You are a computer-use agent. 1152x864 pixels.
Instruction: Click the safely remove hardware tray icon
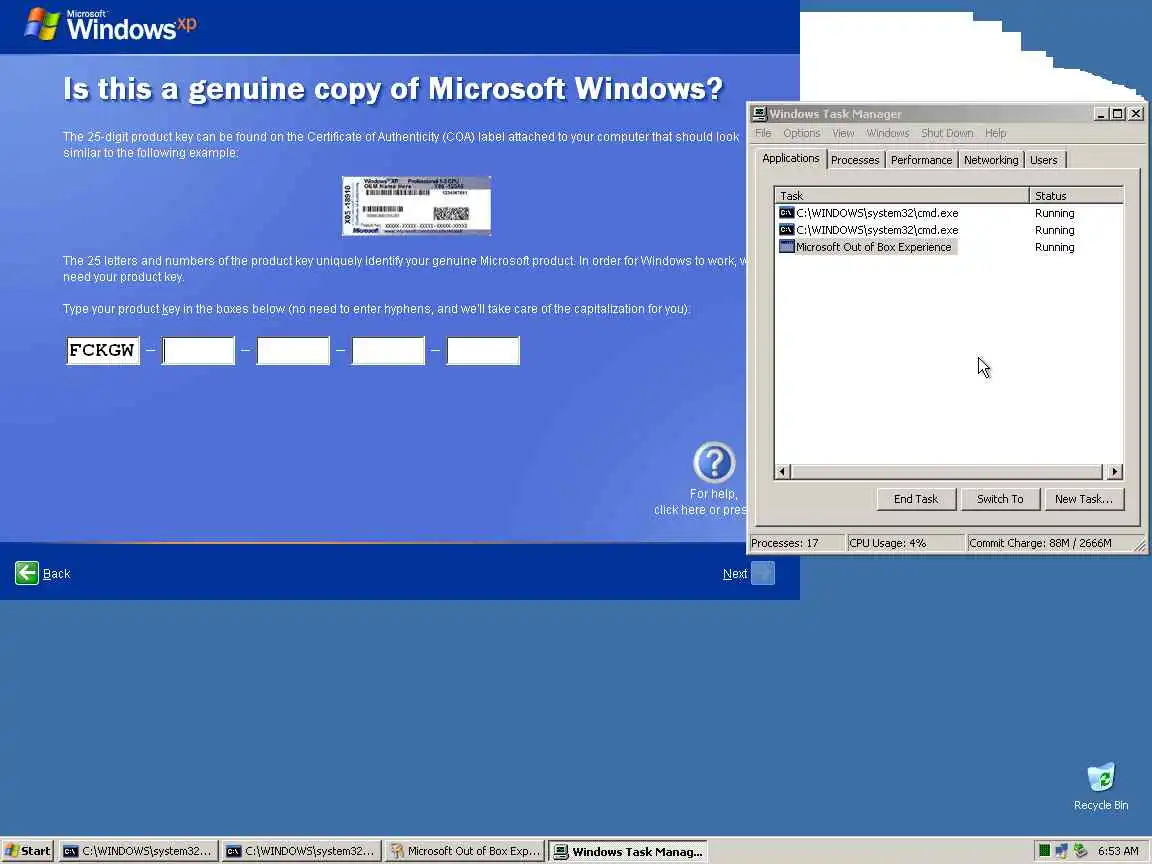(1080, 851)
